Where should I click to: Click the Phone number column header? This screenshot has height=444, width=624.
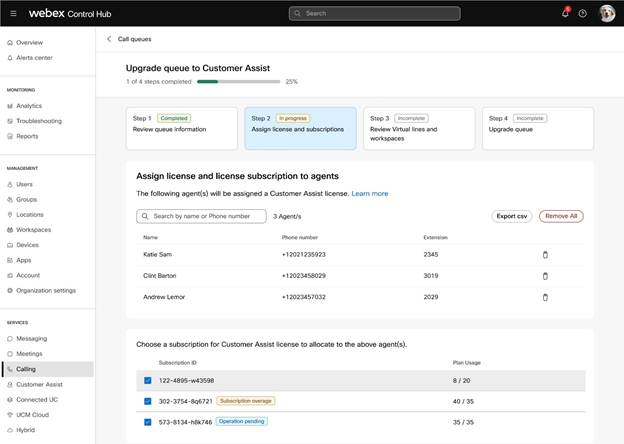coord(300,238)
